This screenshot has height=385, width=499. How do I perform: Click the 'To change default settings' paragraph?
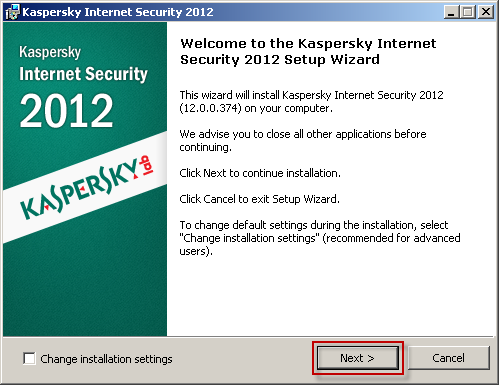coord(320,238)
